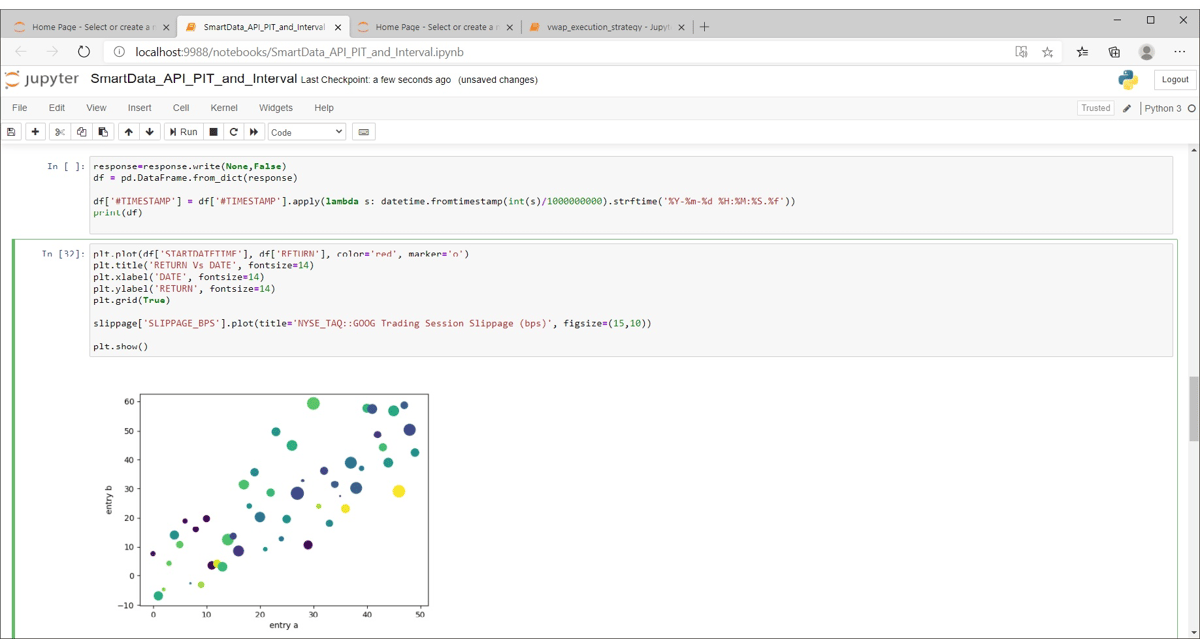Open the immersive reader icon in address bar
Image resolution: width=1200 pixels, height=639 pixels.
click(x=1021, y=52)
